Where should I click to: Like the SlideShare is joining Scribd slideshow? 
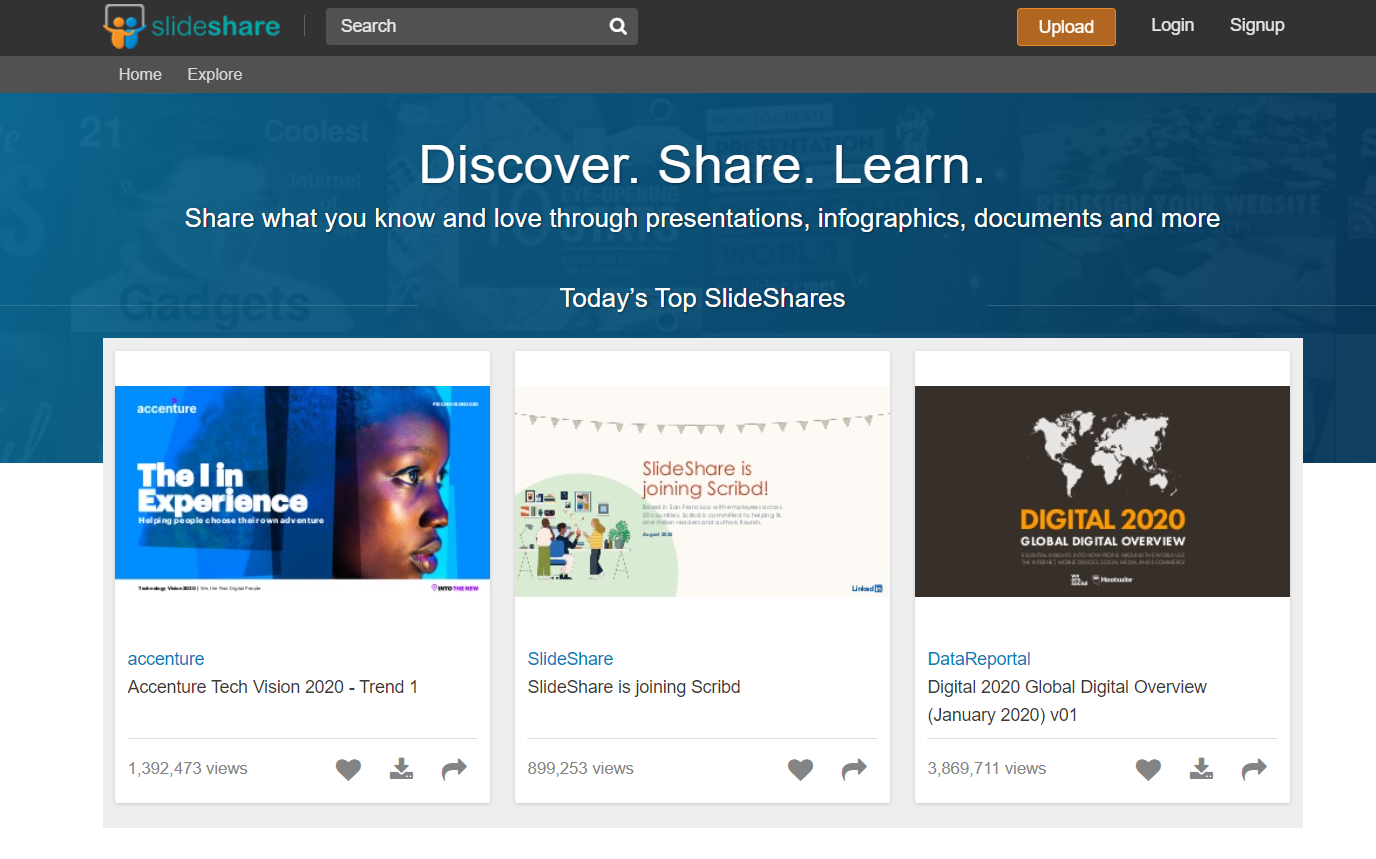801,769
